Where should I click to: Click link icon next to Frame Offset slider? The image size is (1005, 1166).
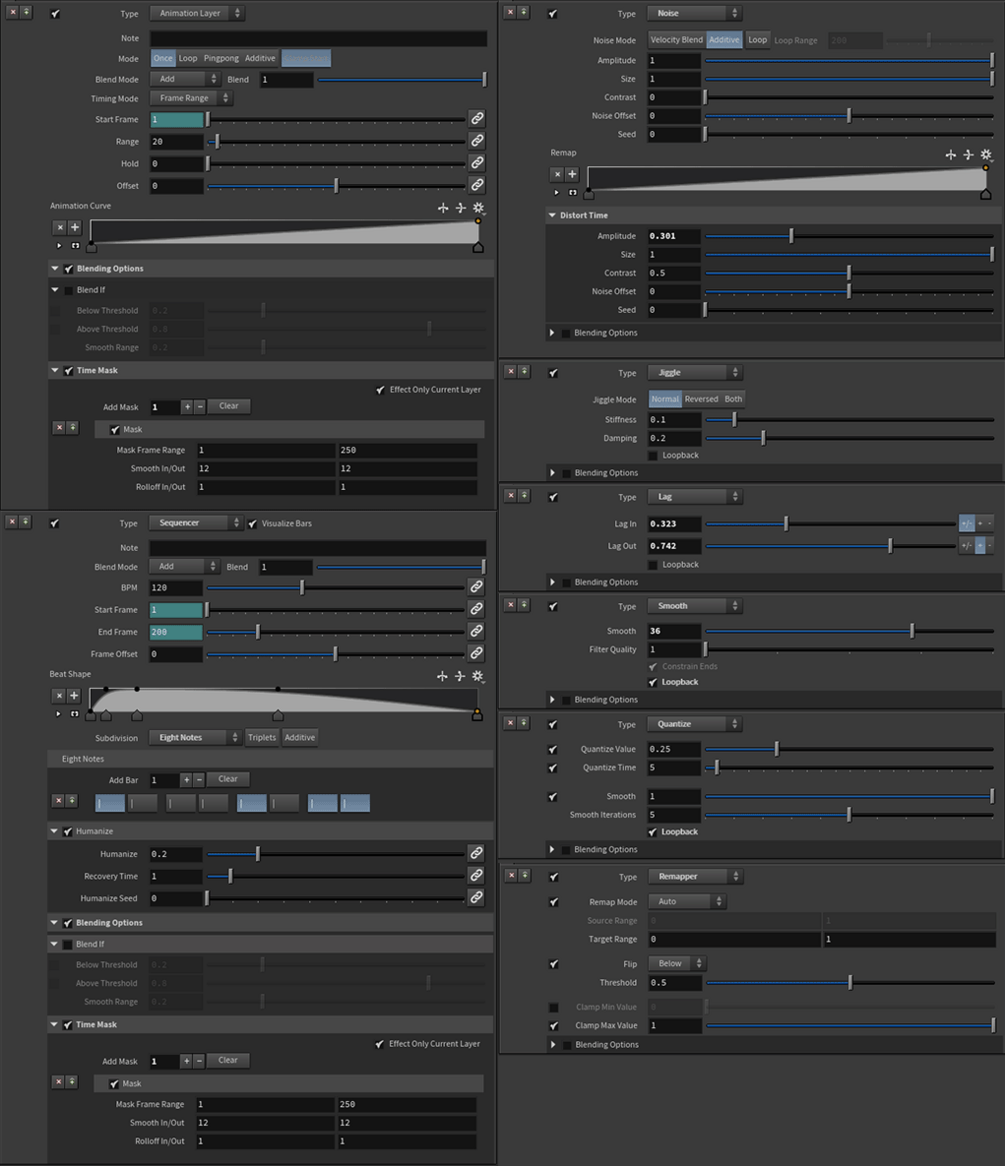point(476,653)
